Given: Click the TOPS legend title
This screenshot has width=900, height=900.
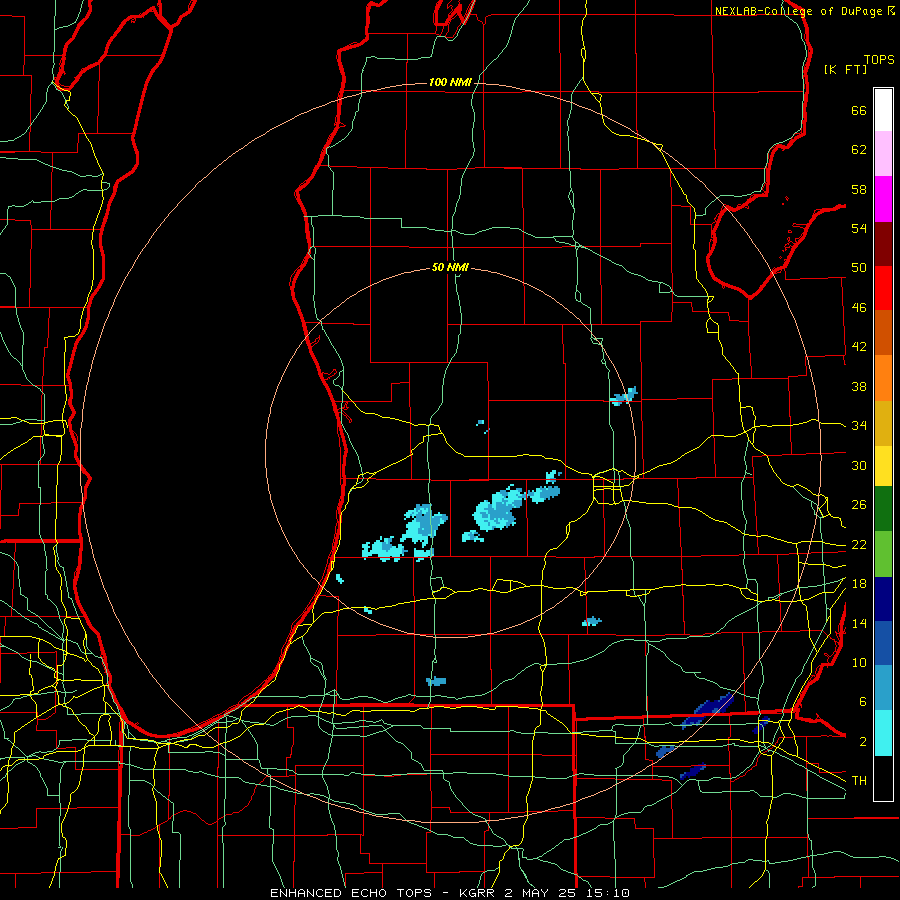Looking at the screenshot, I should point(879,60).
